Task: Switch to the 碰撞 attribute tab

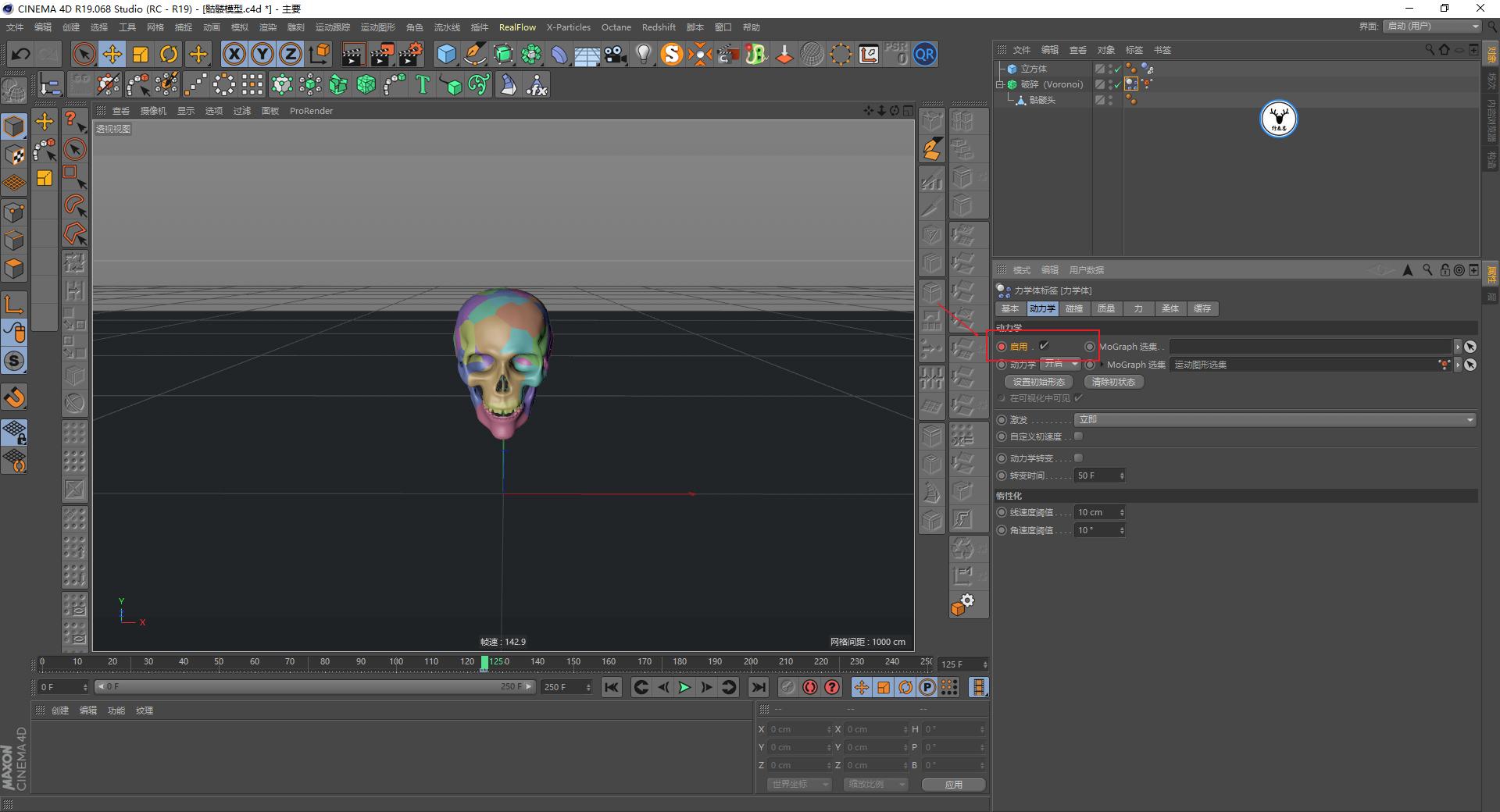Action: (1074, 308)
